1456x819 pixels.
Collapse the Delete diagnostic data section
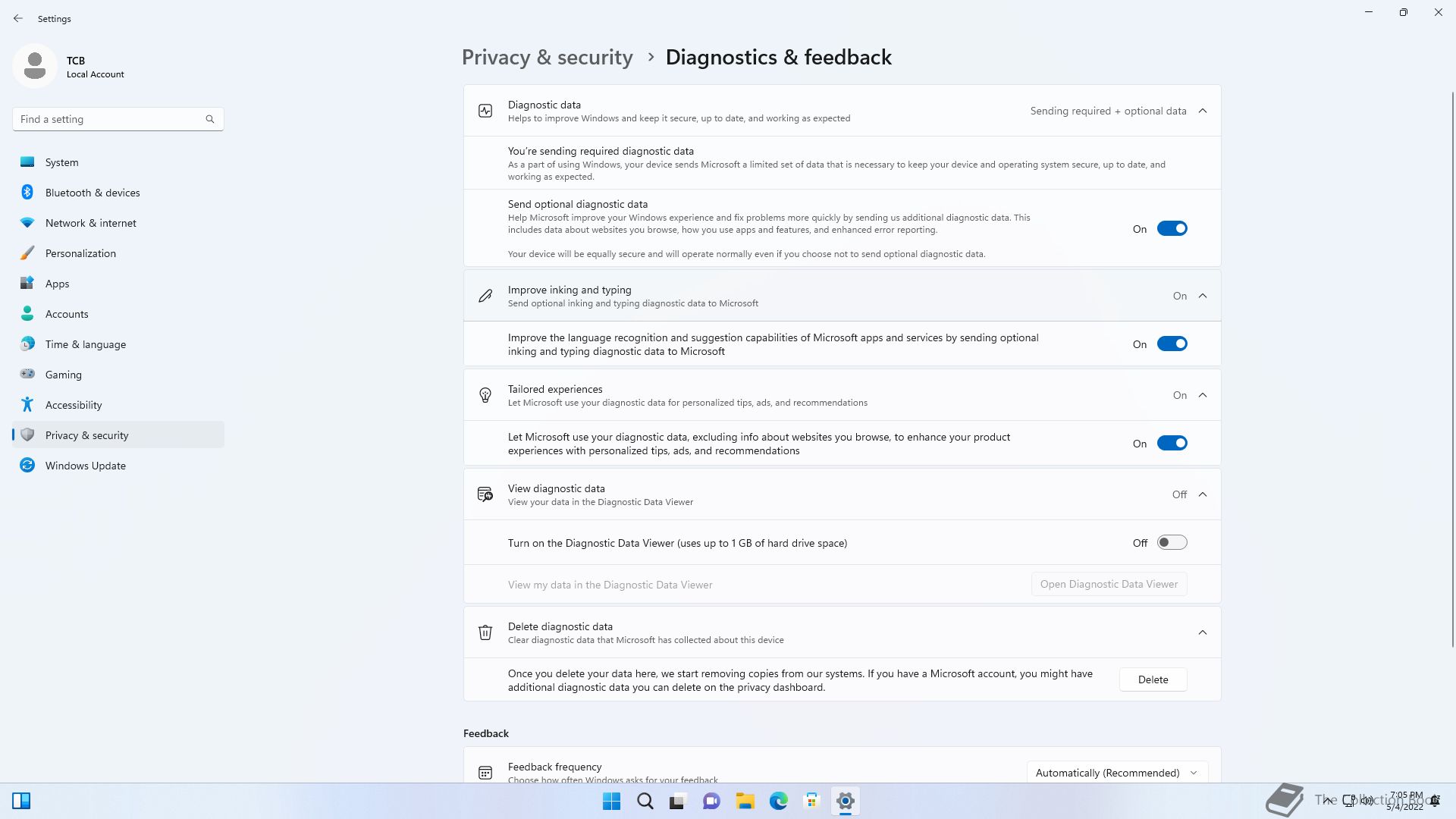tap(1203, 632)
